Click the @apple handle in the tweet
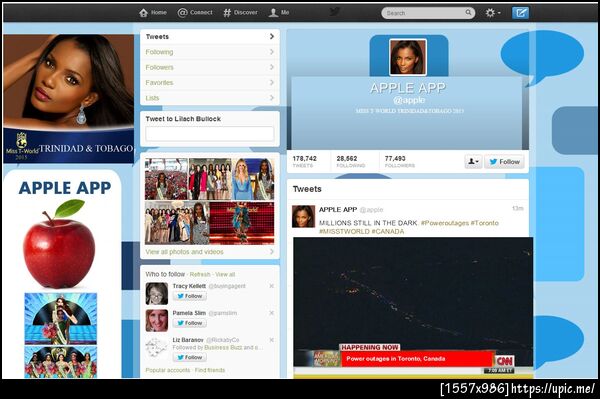The width and height of the screenshot is (600, 399). 371,210
